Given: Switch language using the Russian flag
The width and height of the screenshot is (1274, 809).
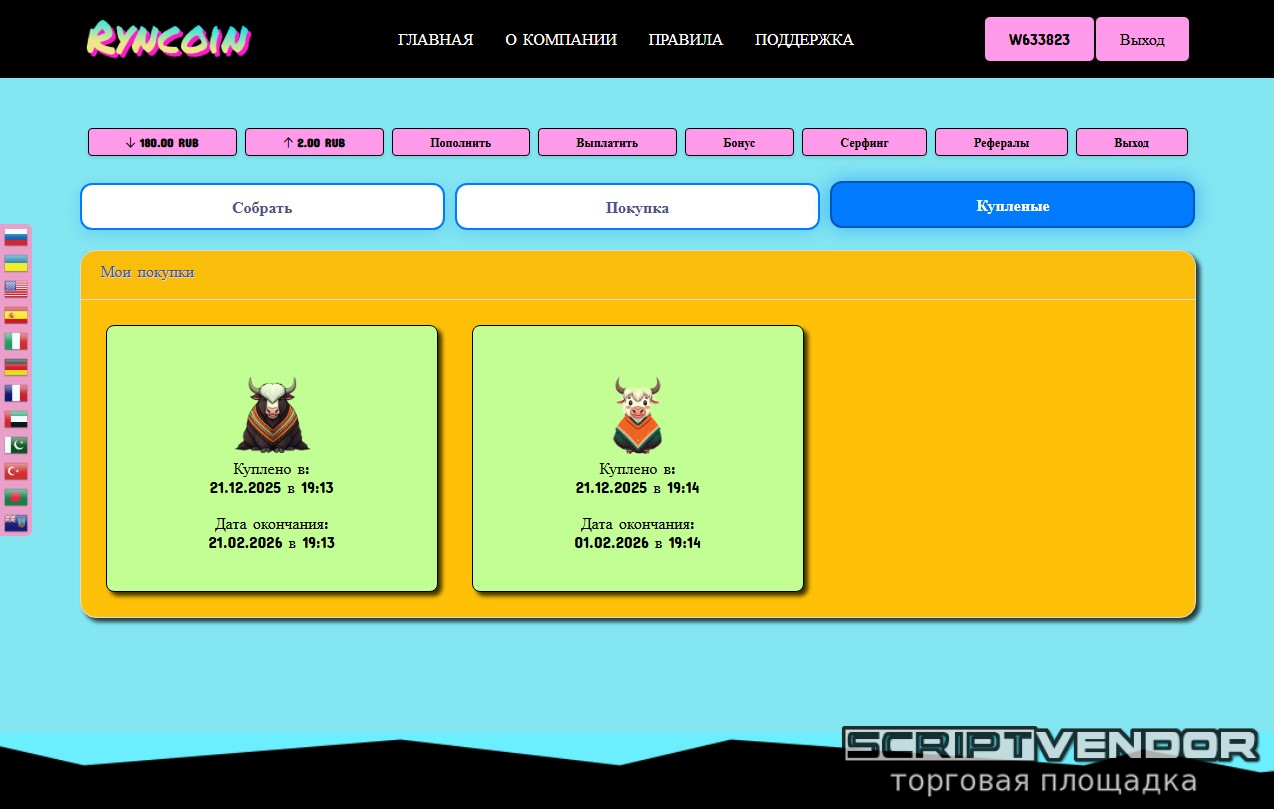Looking at the screenshot, I should pos(16,238).
